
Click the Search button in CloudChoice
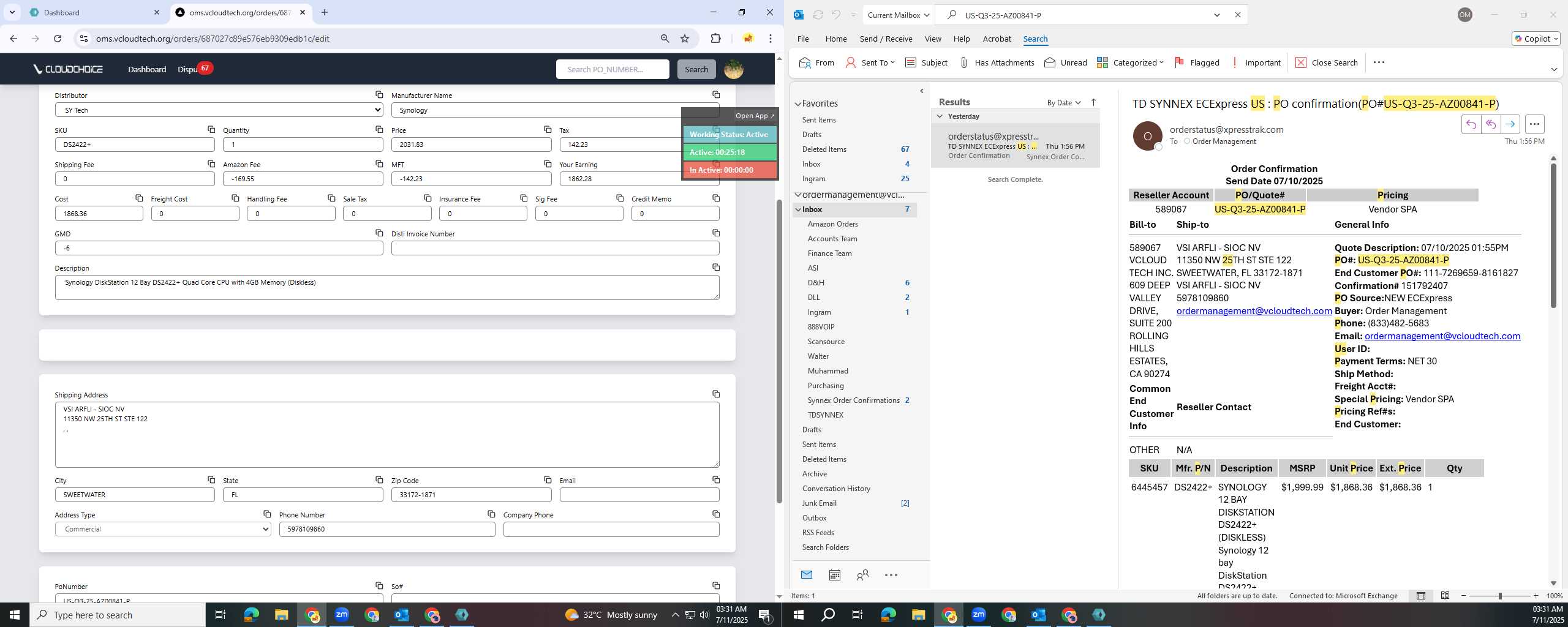696,69
